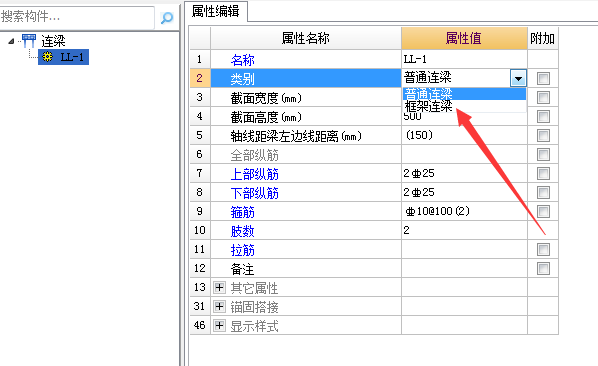
Task: Toggle the 全部纵筋 row 附加 checkbox
Action: (543, 154)
